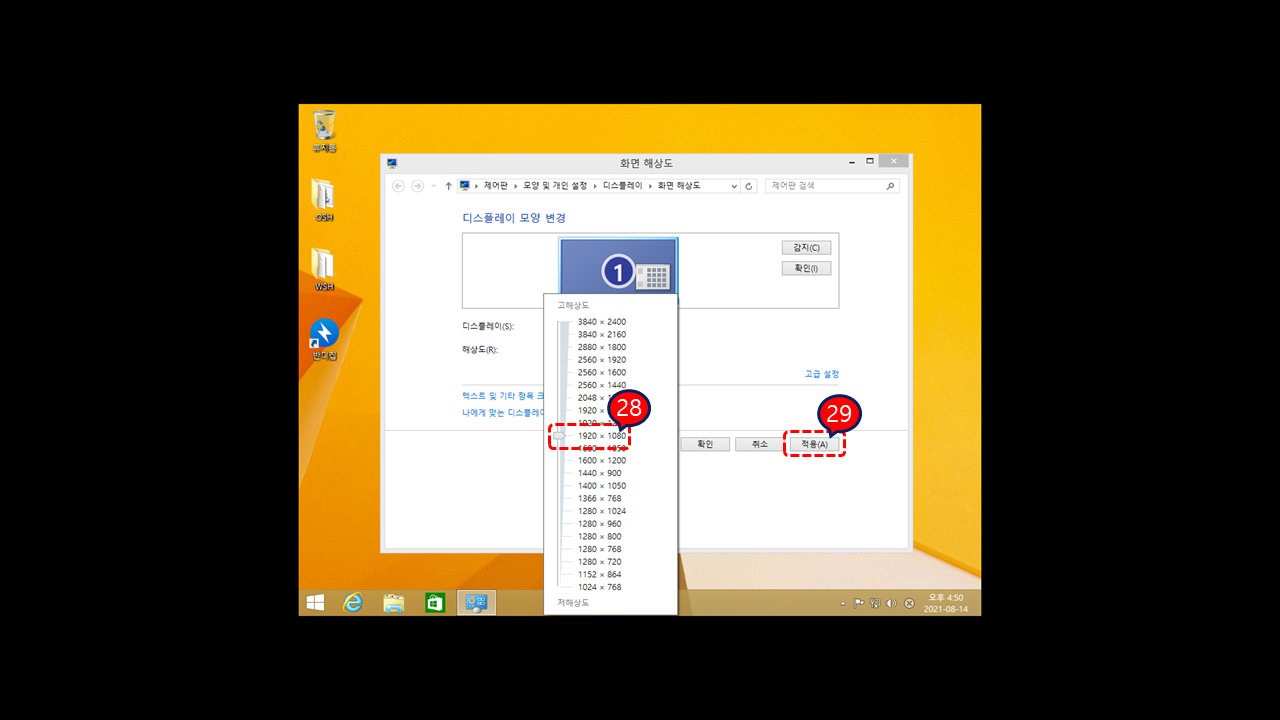Image resolution: width=1280 pixels, height=720 pixels.
Task: Refresh the 화면 해상도 page
Action: click(x=749, y=186)
